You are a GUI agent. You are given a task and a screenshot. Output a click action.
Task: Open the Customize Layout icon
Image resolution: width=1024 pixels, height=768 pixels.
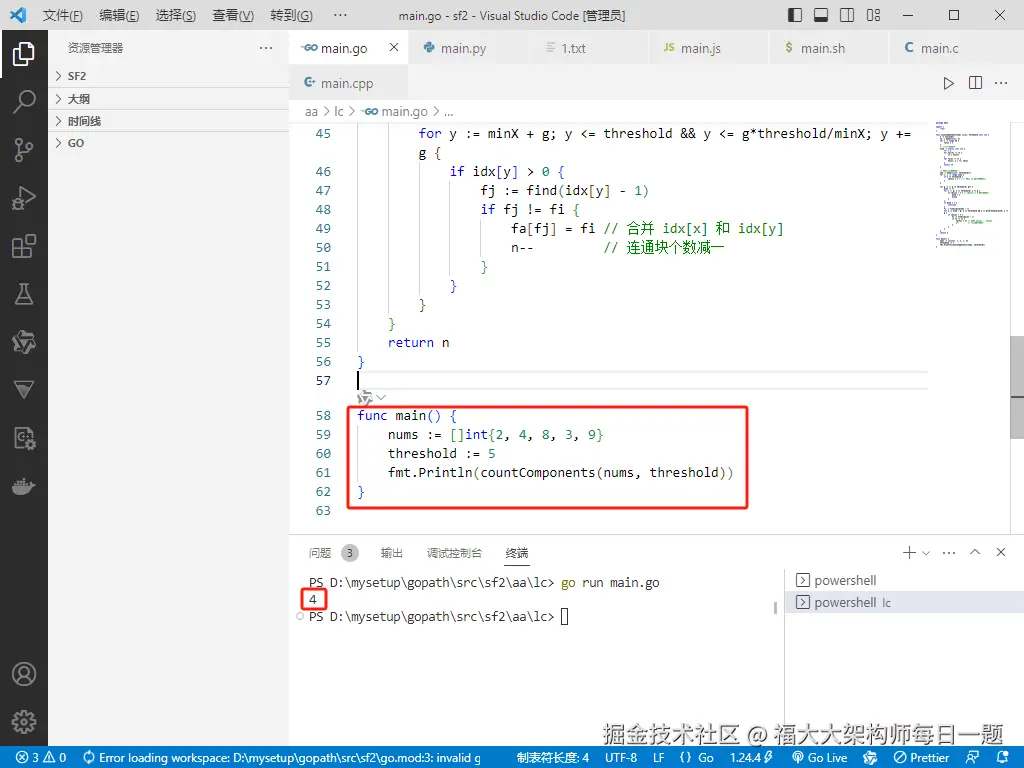pos(873,15)
